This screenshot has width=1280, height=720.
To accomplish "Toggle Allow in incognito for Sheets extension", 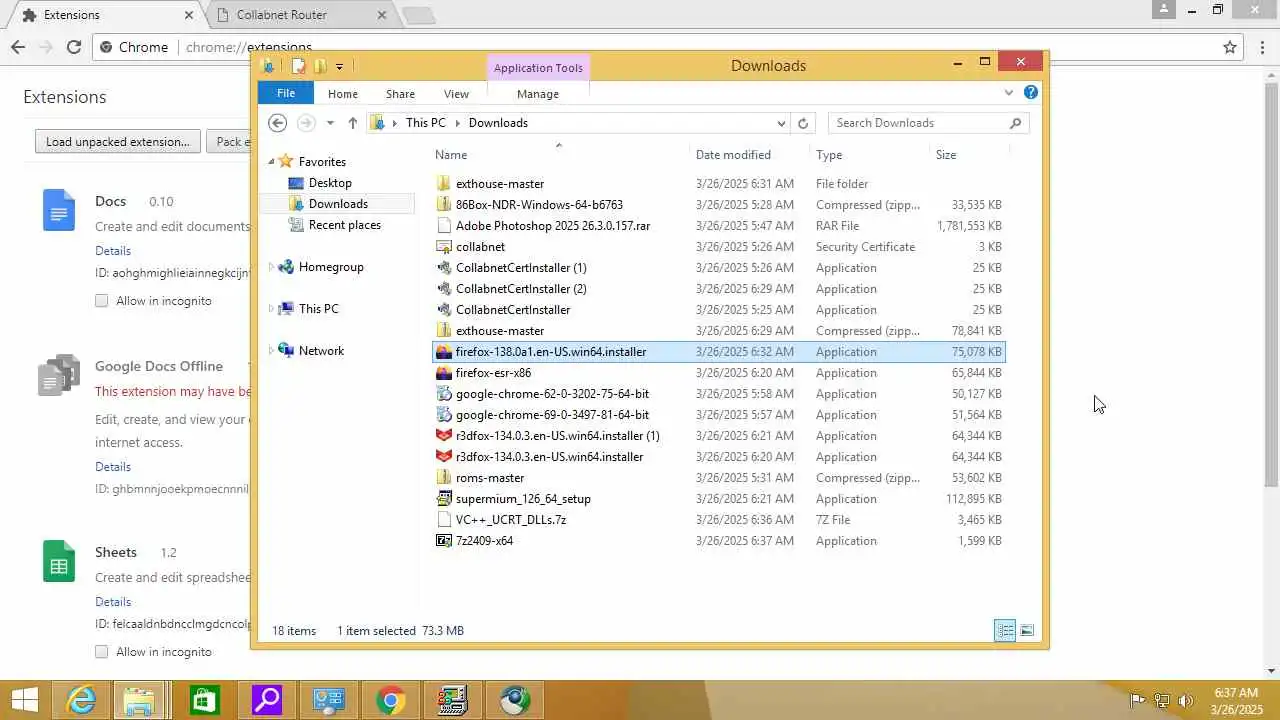I will point(101,652).
